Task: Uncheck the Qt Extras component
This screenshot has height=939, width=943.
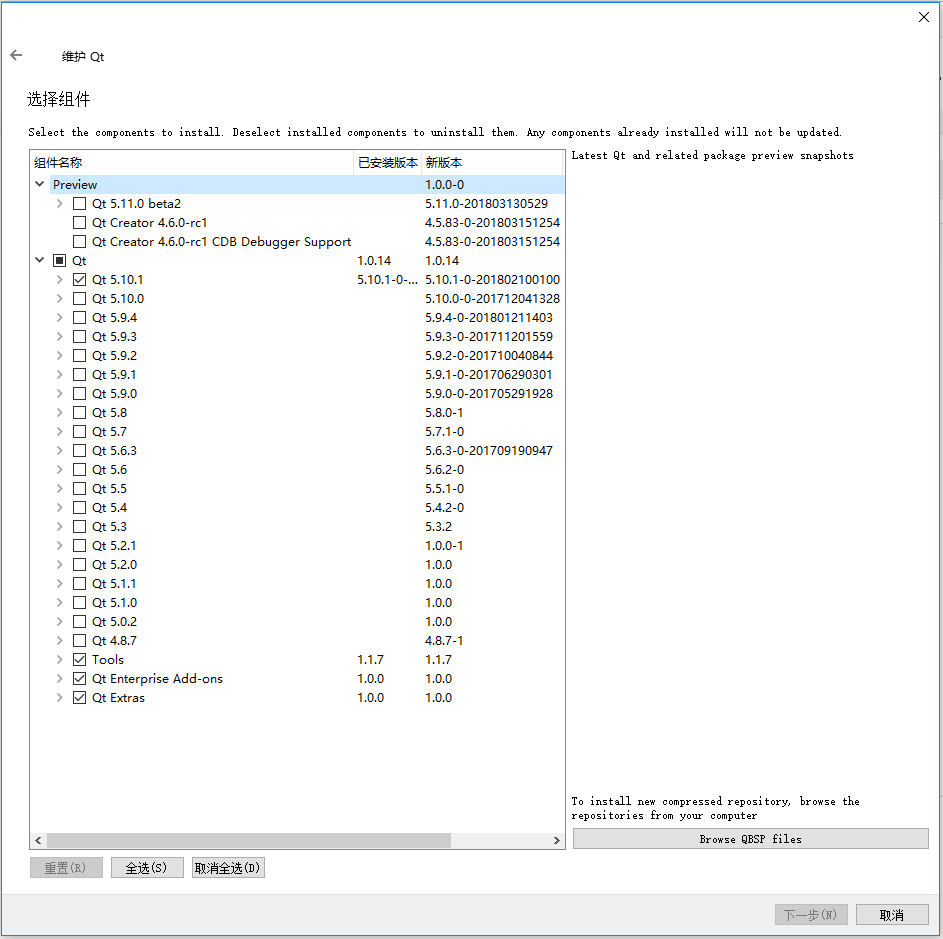Action: [x=79, y=697]
